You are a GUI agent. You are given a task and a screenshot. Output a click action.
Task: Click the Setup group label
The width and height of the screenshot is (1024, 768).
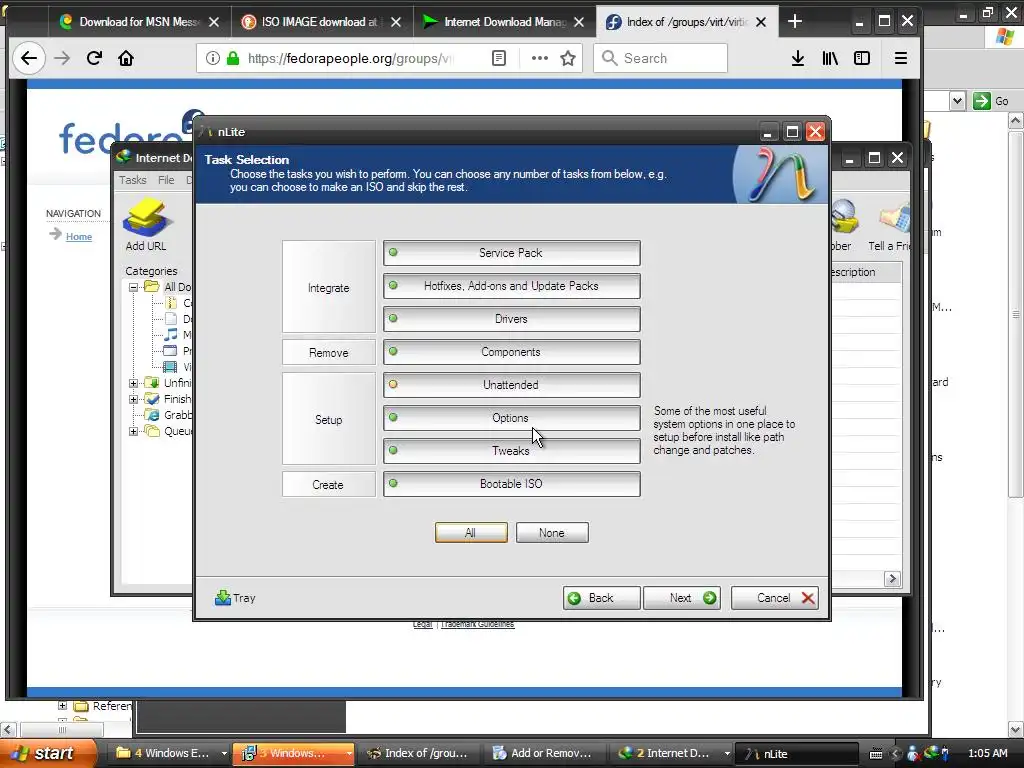pos(328,419)
